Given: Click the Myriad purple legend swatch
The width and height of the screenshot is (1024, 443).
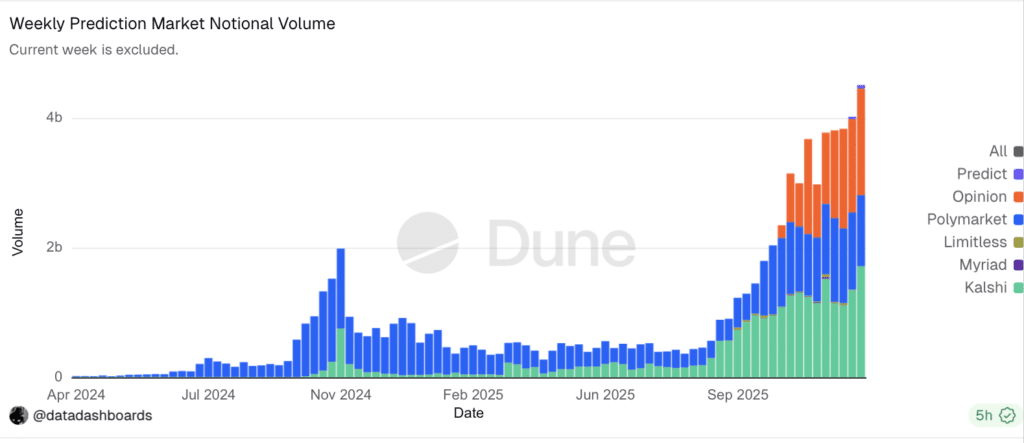Looking at the screenshot, I should tap(1018, 265).
